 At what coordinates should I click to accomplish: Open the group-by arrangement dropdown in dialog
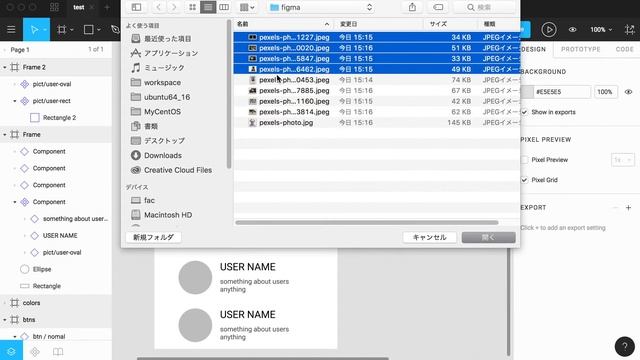[x=247, y=7]
